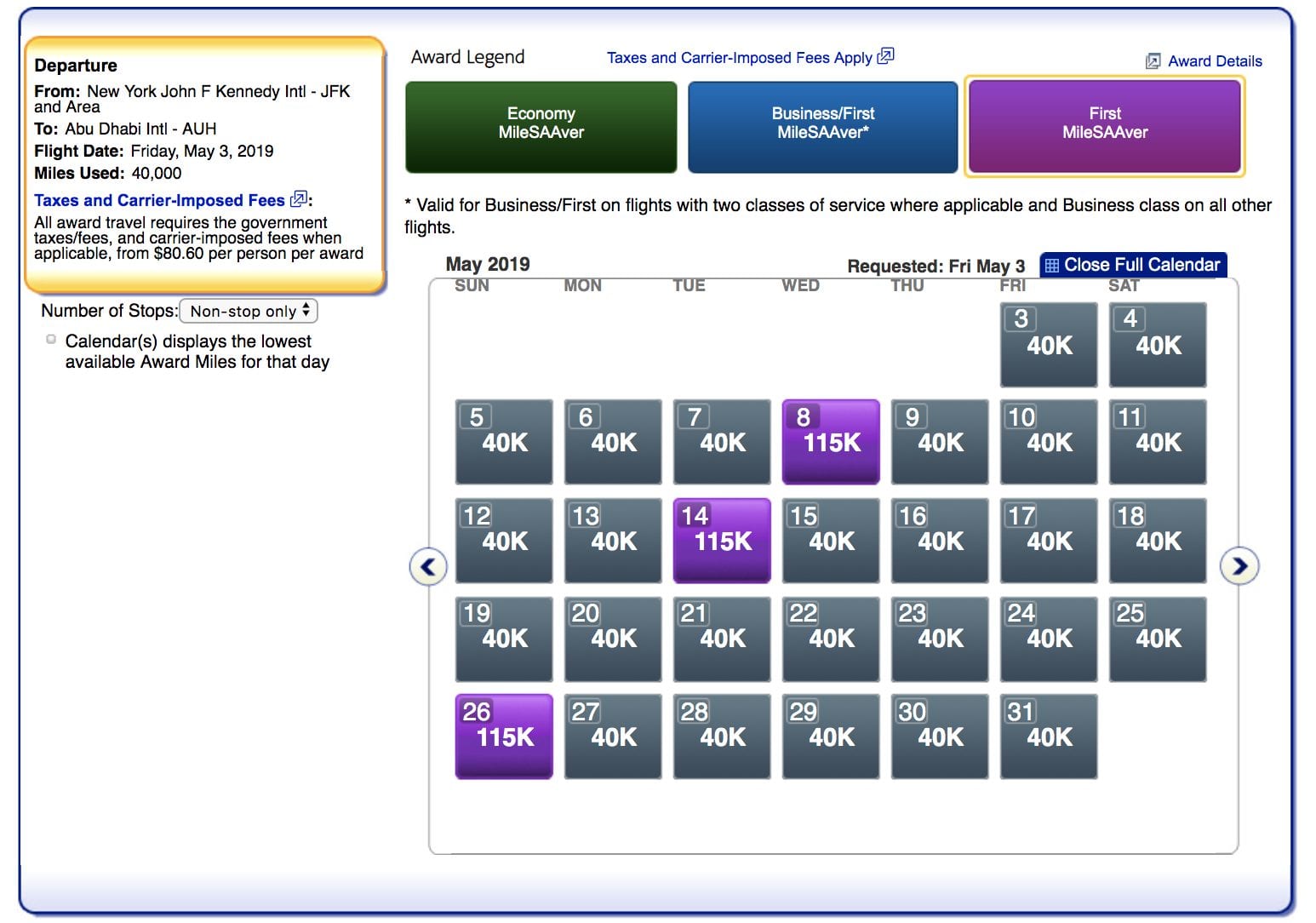Select radio for lowest available Award Miles display
1316x923 pixels.
tap(49, 338)
